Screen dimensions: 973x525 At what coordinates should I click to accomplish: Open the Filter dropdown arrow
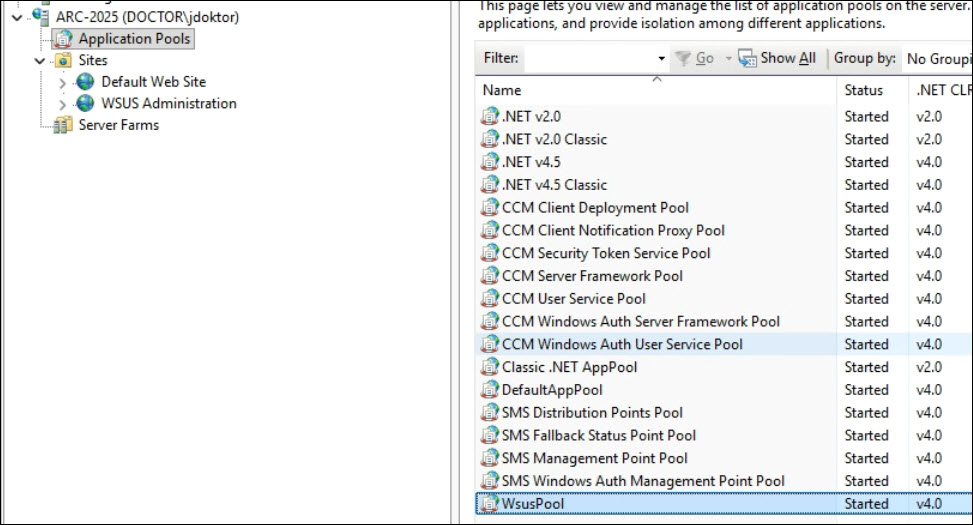[661, 59]
